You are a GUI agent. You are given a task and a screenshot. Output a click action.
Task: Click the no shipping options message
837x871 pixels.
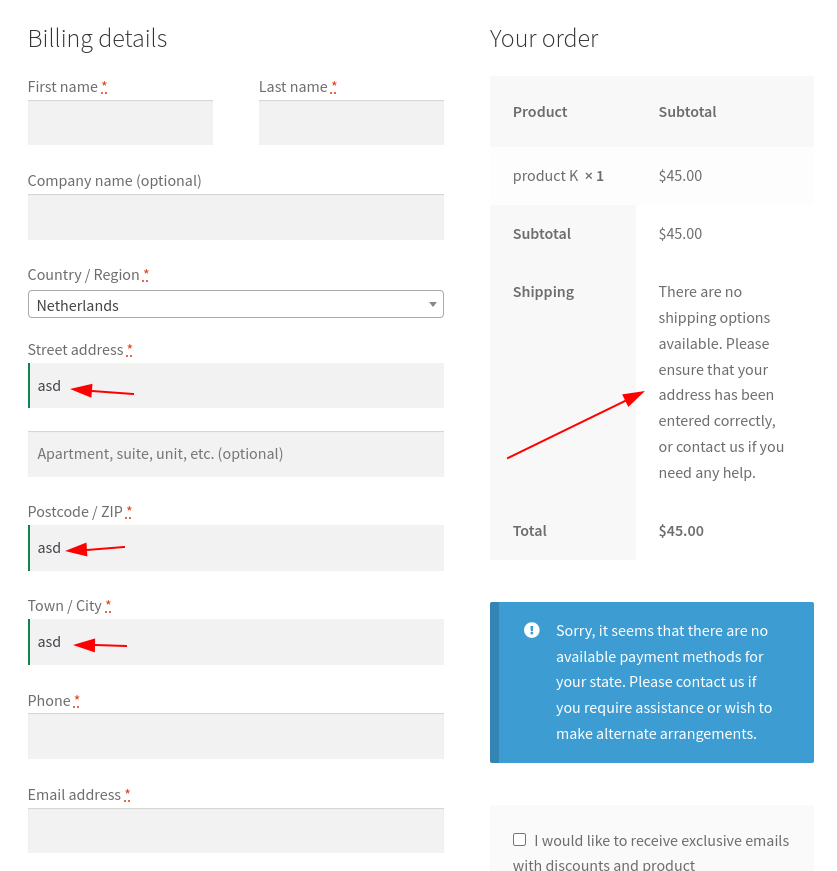point(721,382)
